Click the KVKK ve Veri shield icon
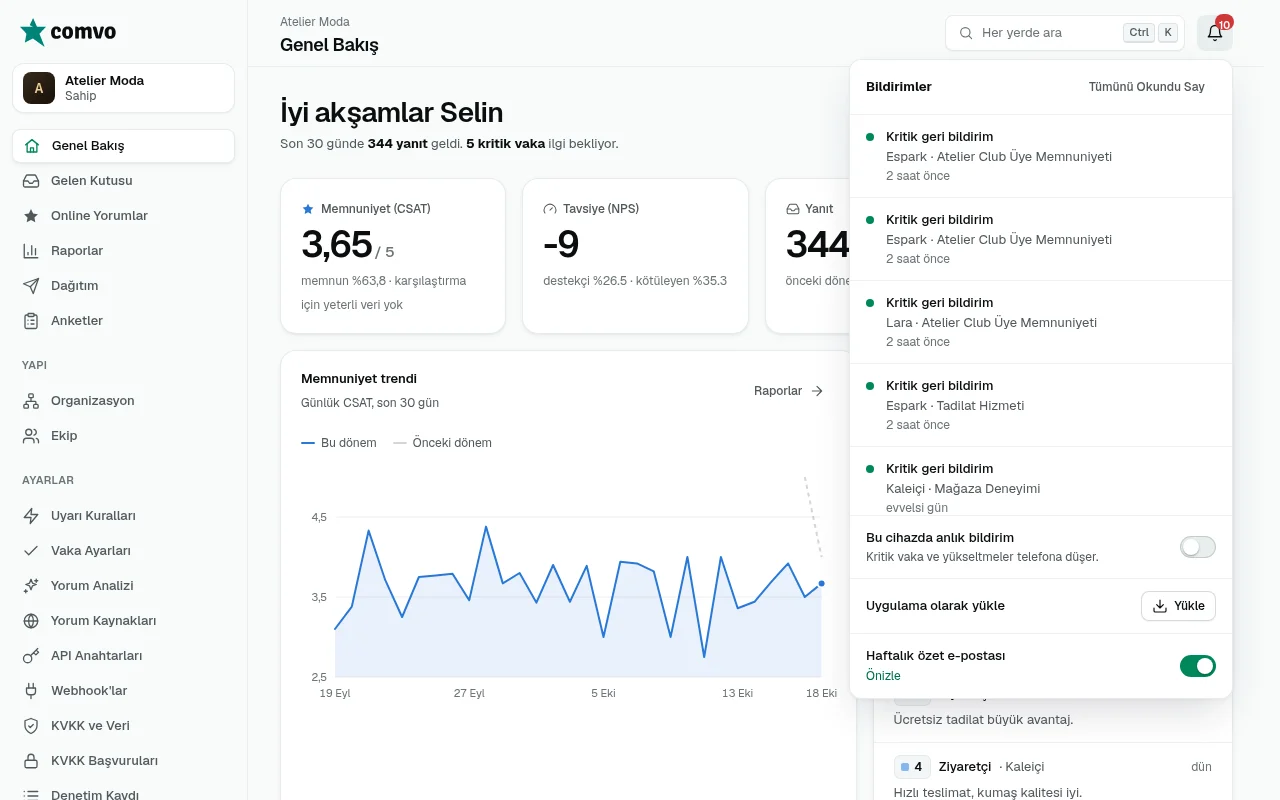The width and height of the screenshot is (1280, 800). (31, 726)
